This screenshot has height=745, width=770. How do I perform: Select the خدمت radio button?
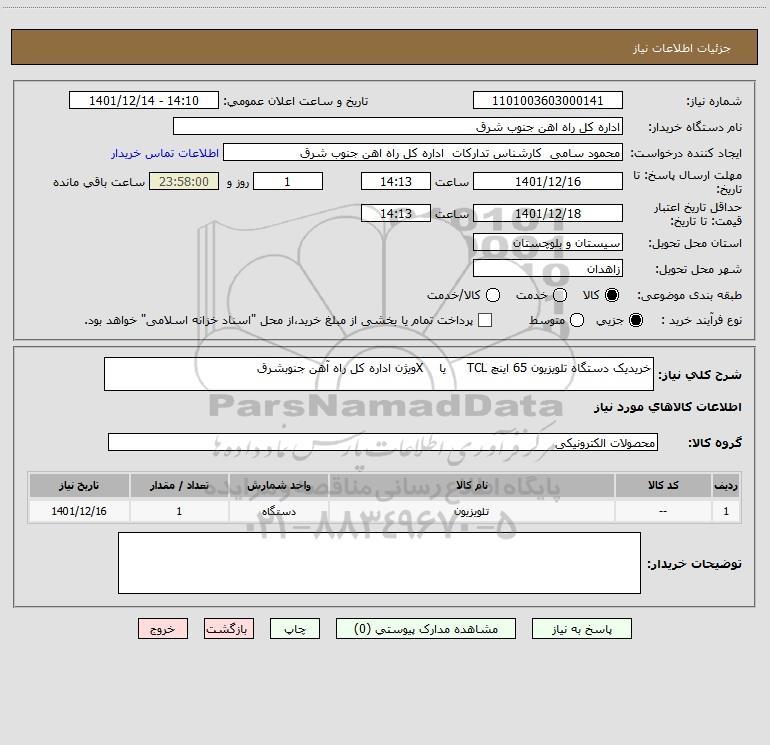point(560,295)
